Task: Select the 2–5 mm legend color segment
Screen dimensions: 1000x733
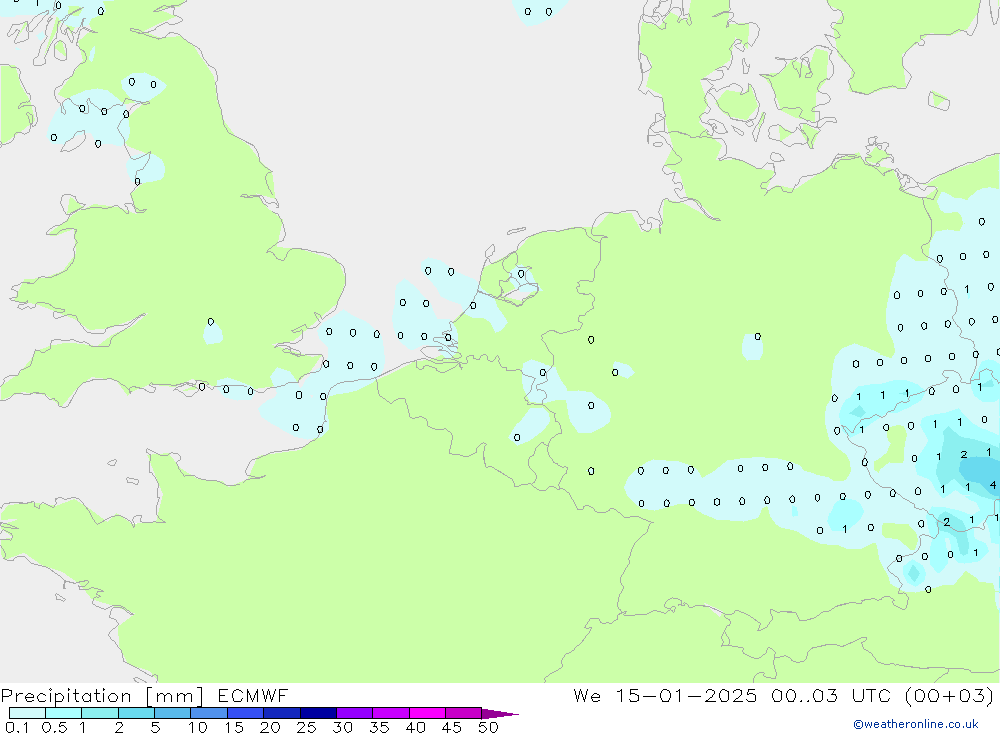Action: coord(136,713)
